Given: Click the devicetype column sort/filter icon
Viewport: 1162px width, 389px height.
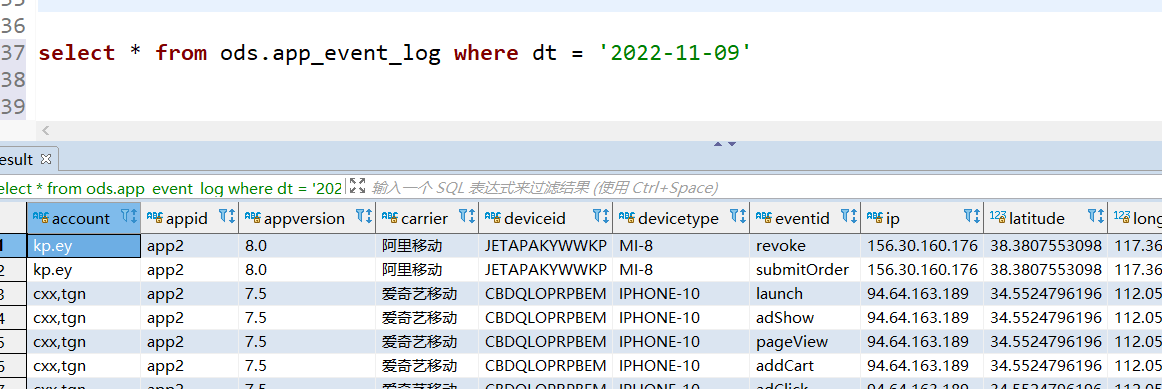Looking at the screenshot, I should [x=737, y=216].
